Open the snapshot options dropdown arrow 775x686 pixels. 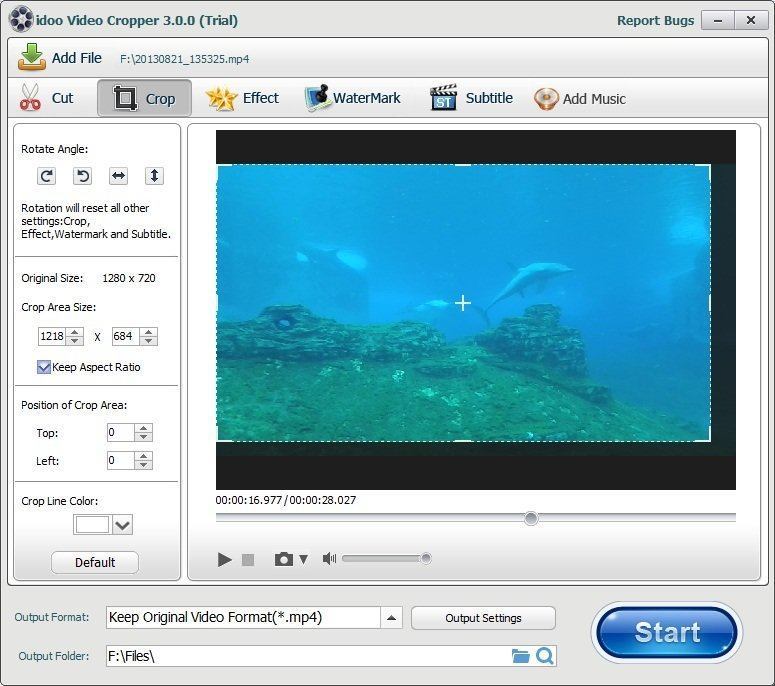coord(303,559)
